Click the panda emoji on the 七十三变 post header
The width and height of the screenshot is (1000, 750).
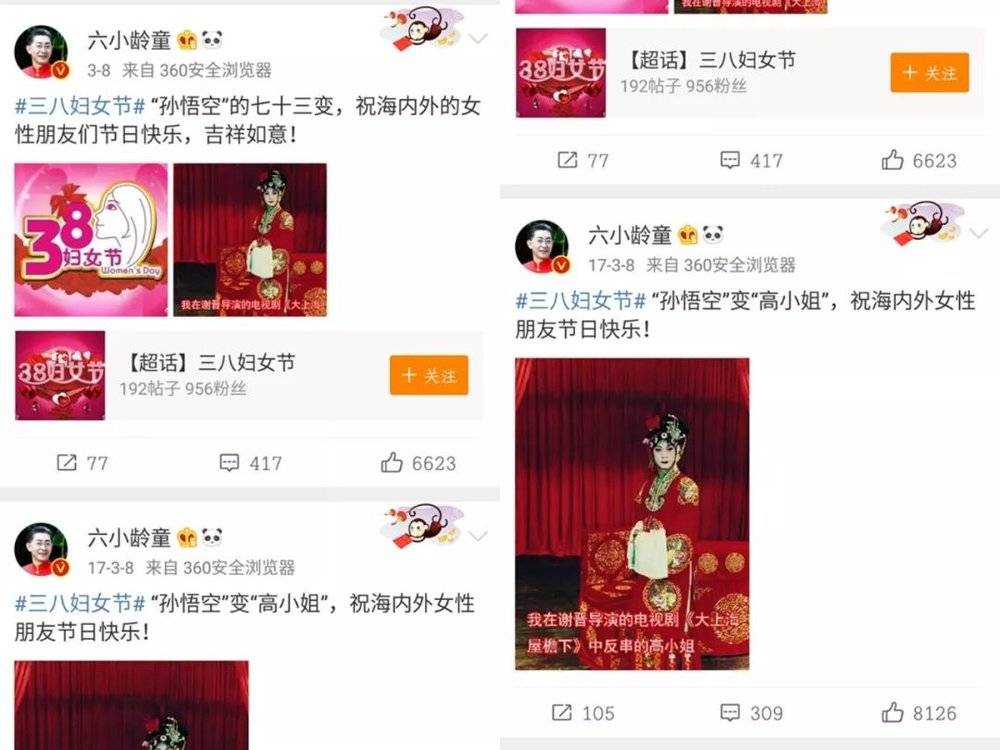pyautogui.click(x=212, y=40)
